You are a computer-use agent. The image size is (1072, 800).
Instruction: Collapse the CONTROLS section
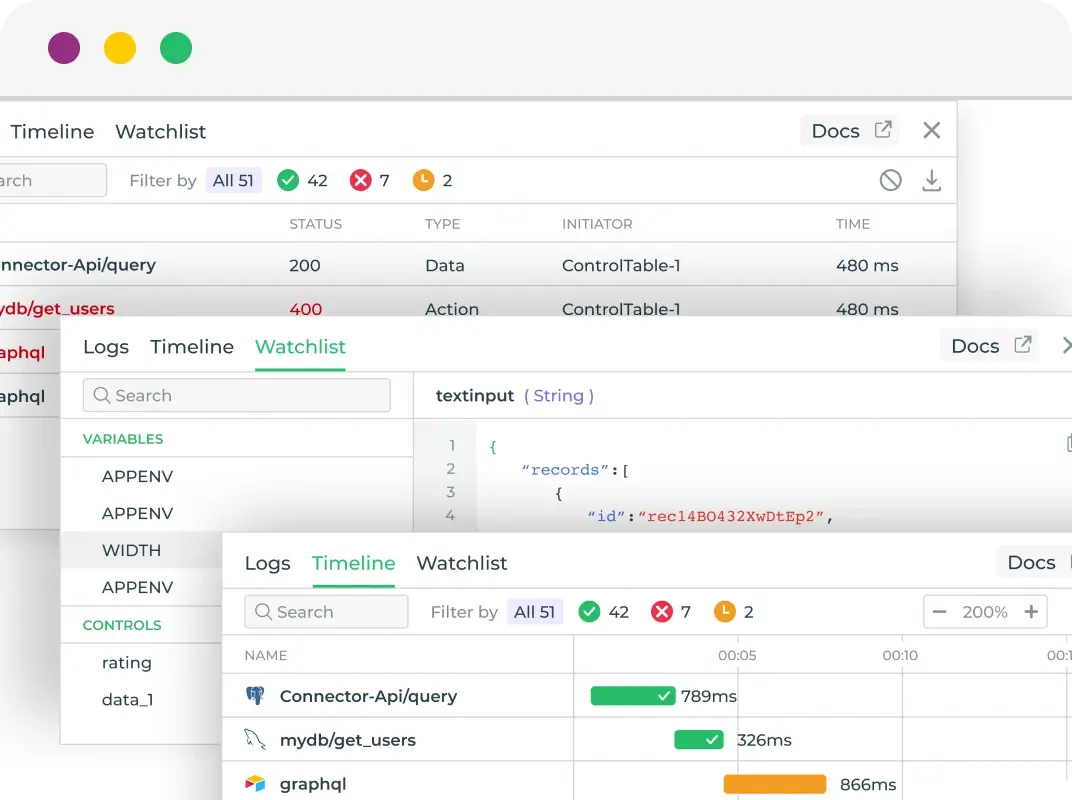tap(122, 625)
